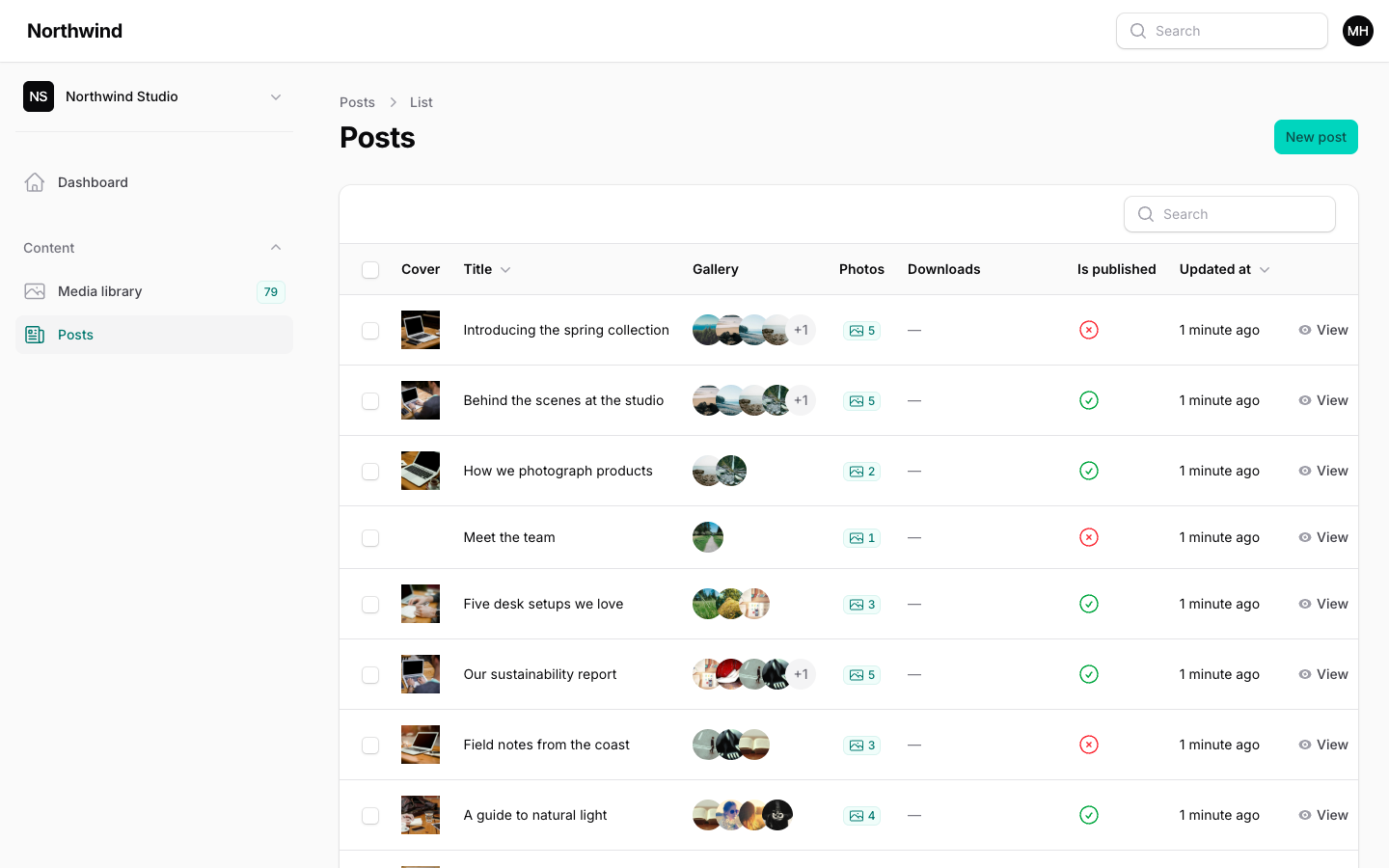Viewport: 1389px width, 868px height.
Task: Click View for Five desk setups we love
Action: tap(1323, 604)
